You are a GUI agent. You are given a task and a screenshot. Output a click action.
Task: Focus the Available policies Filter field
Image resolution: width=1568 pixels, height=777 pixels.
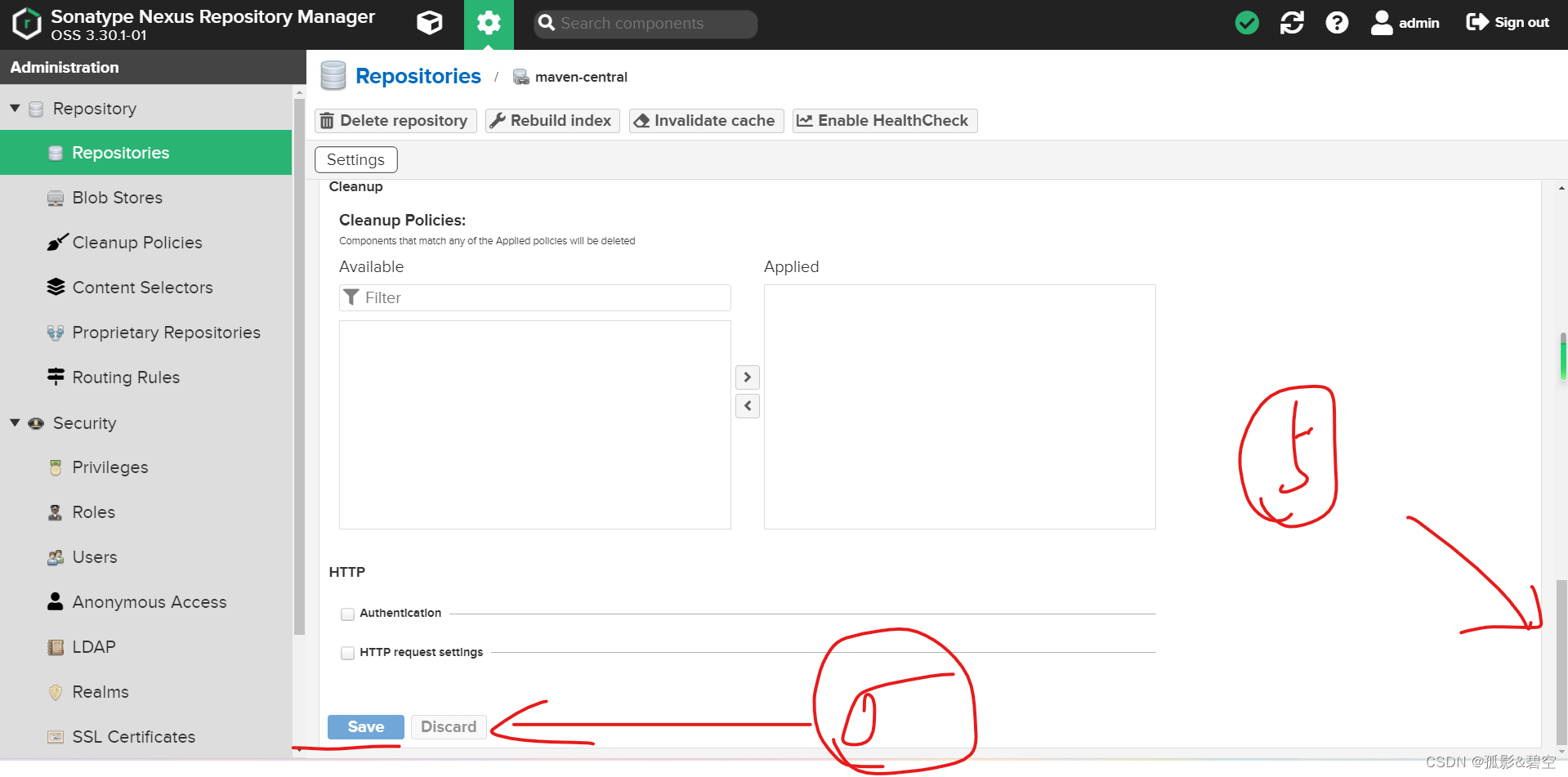point(535,297)
